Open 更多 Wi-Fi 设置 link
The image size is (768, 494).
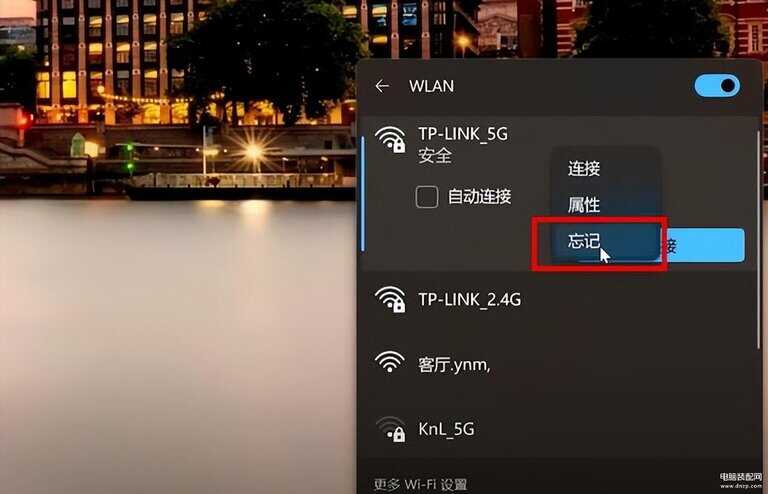point(420,484)
